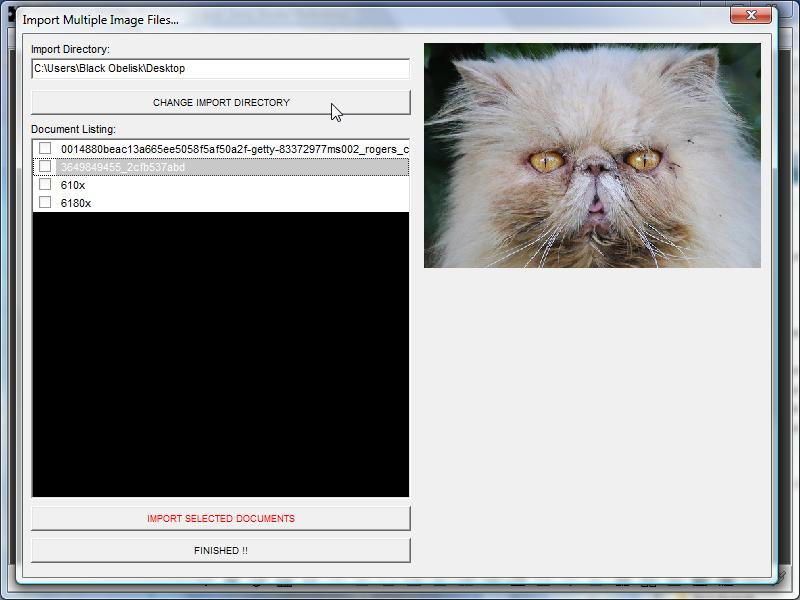
Task: Click the cat's pink tongue in the preview
Action: coord(596,207)
